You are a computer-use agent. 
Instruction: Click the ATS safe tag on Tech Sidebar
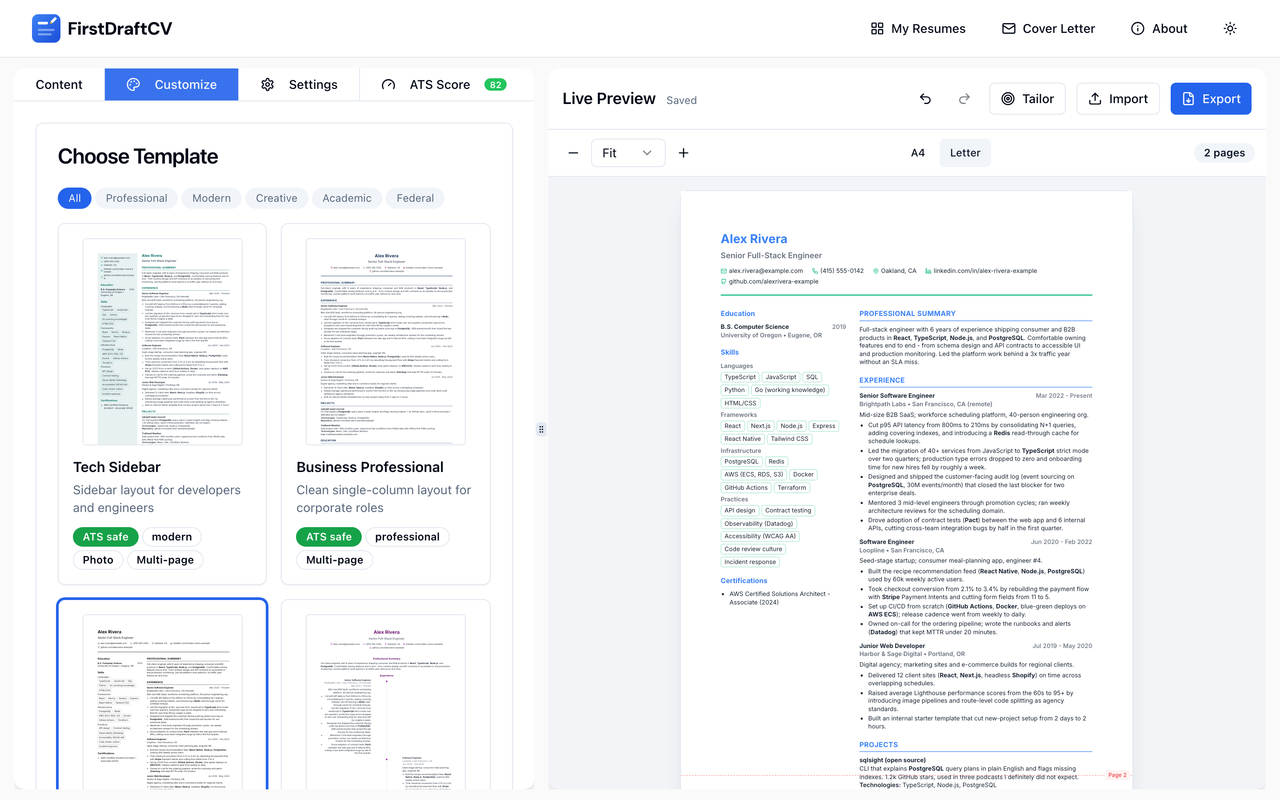click(105, 537)
